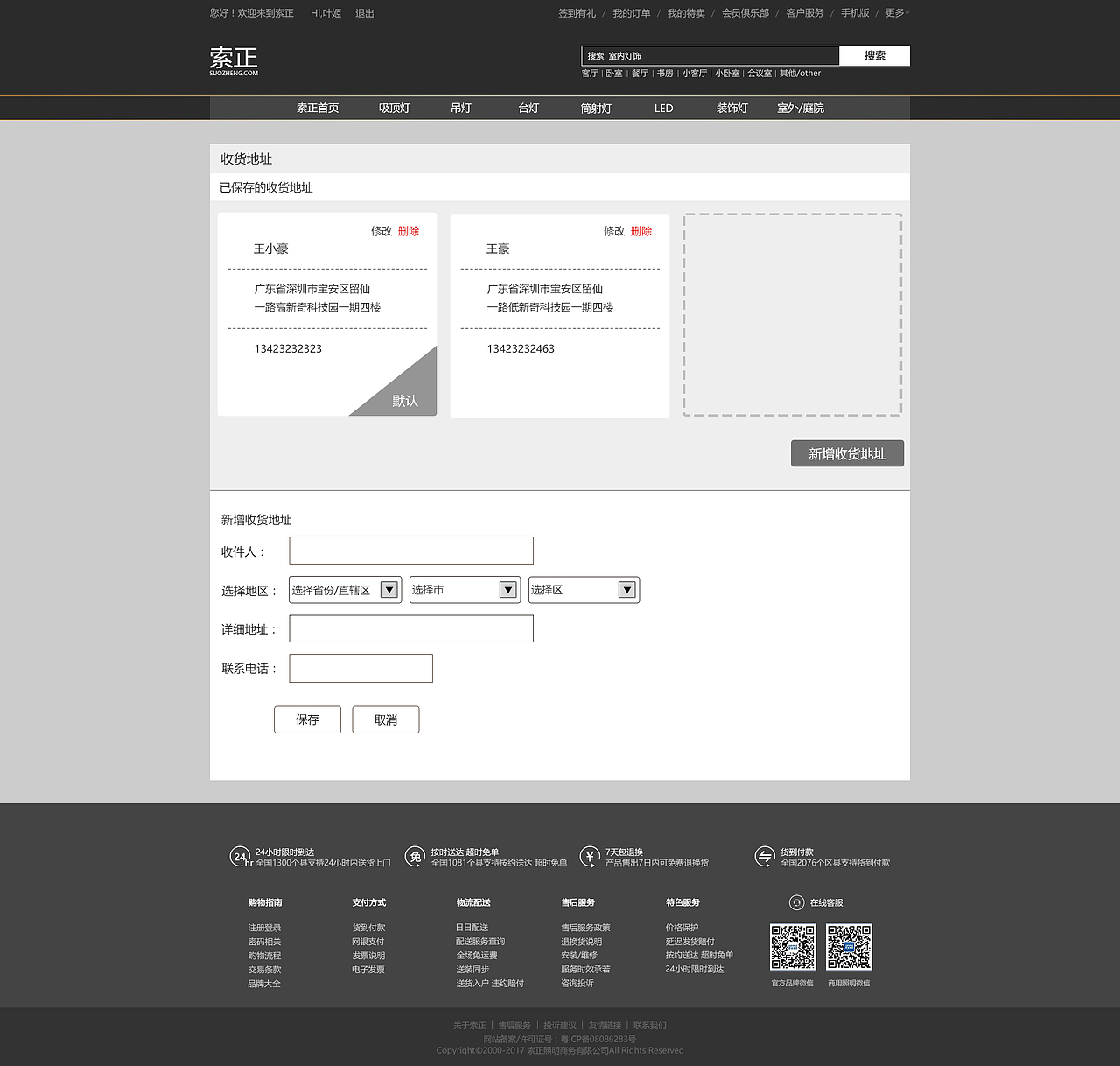Open 电子发票 in the footer 支付方式
The height and width of the screenshot is (1066, 1120).
point(368,970)
